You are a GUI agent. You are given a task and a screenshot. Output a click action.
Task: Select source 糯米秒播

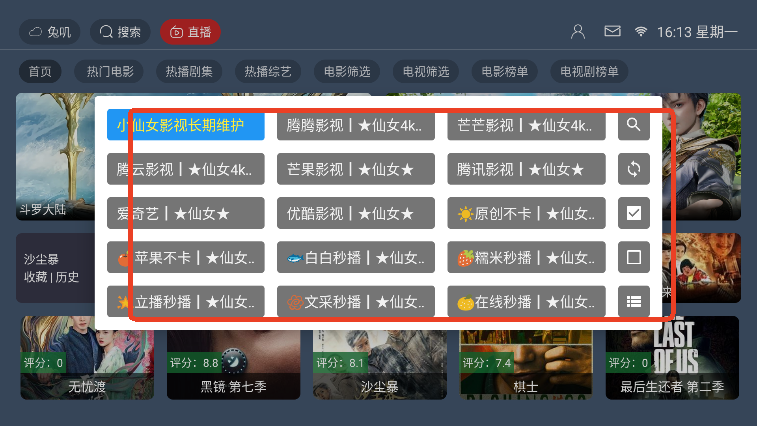click(526, 257)
